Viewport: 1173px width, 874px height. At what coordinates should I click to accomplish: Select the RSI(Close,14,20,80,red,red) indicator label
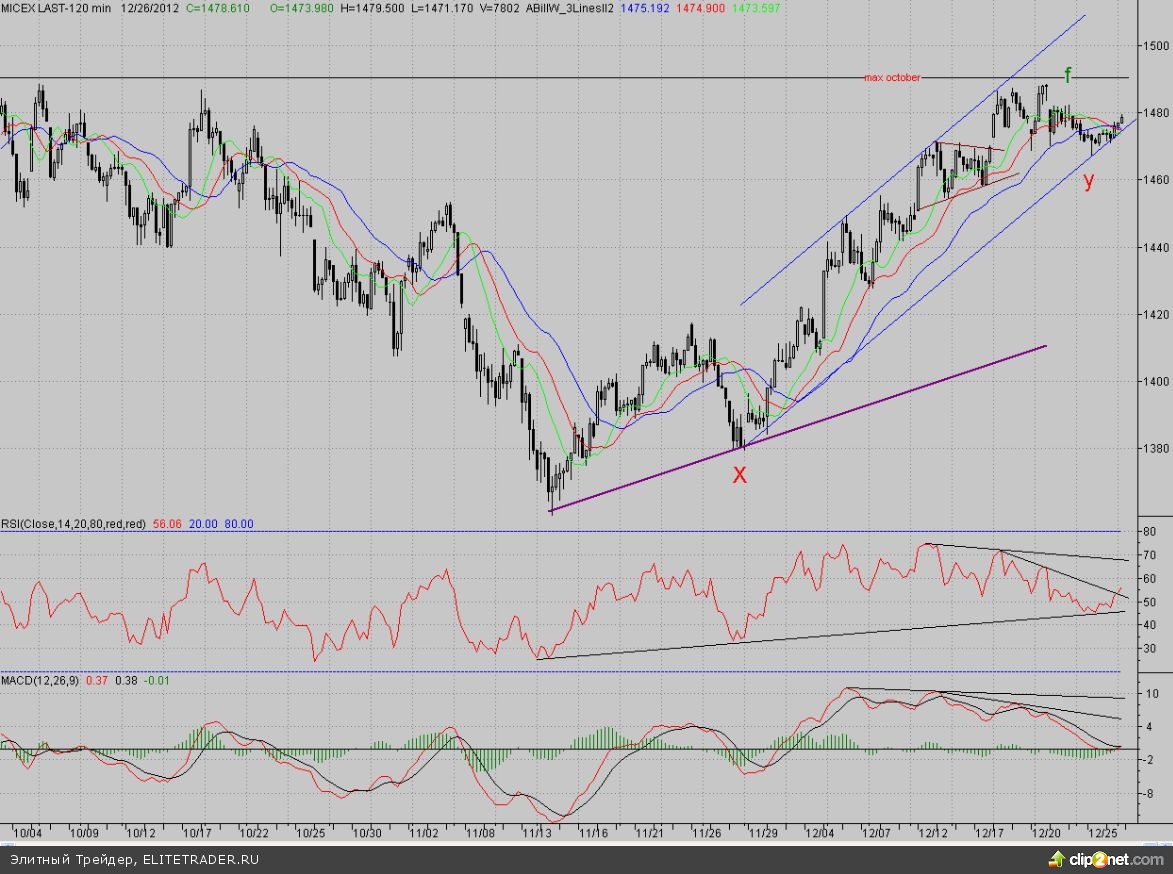[74, 523]
